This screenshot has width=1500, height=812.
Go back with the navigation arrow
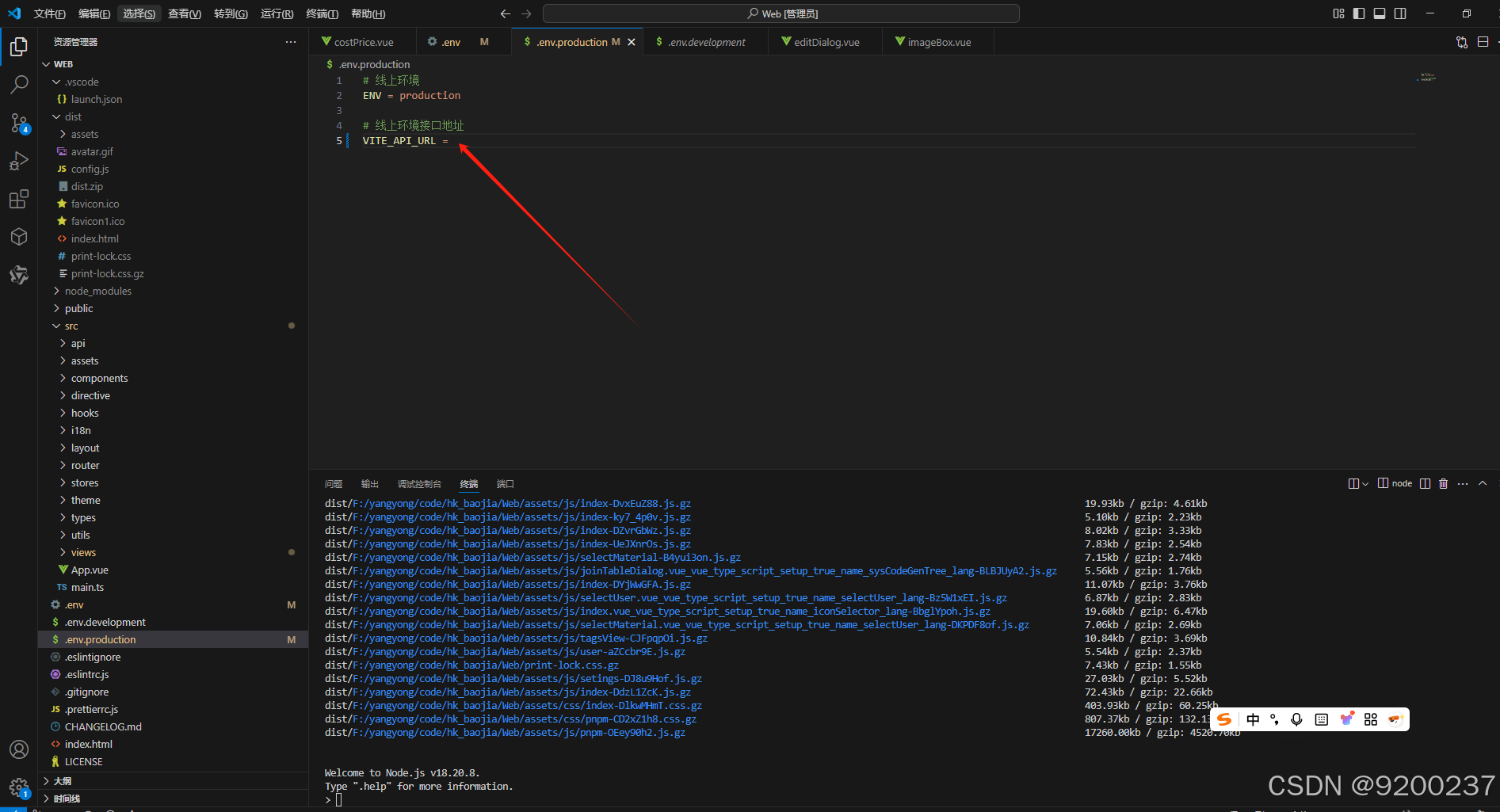[x=506, y=13]
